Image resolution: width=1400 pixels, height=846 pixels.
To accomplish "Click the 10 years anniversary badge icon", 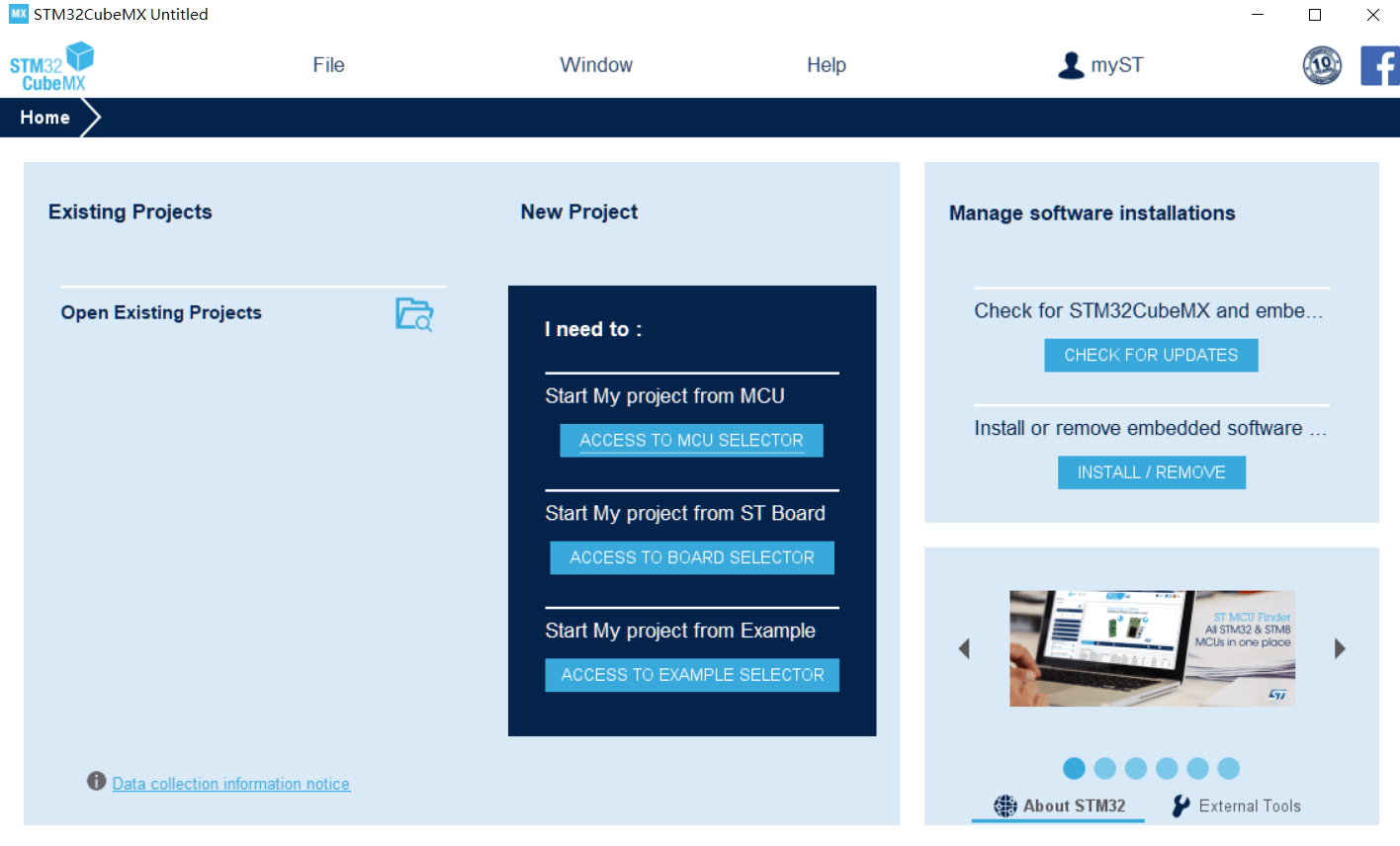I will 1322,66.
